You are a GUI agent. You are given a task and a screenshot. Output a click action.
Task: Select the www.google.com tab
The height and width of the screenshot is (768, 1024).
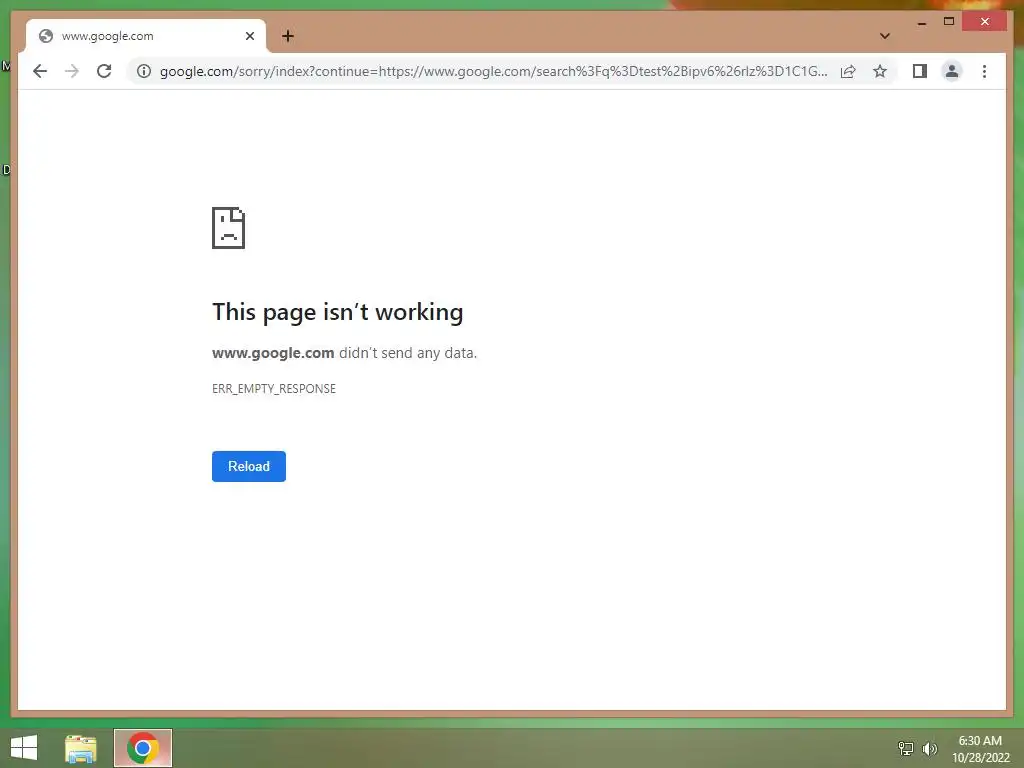click(x=146, y=36)
